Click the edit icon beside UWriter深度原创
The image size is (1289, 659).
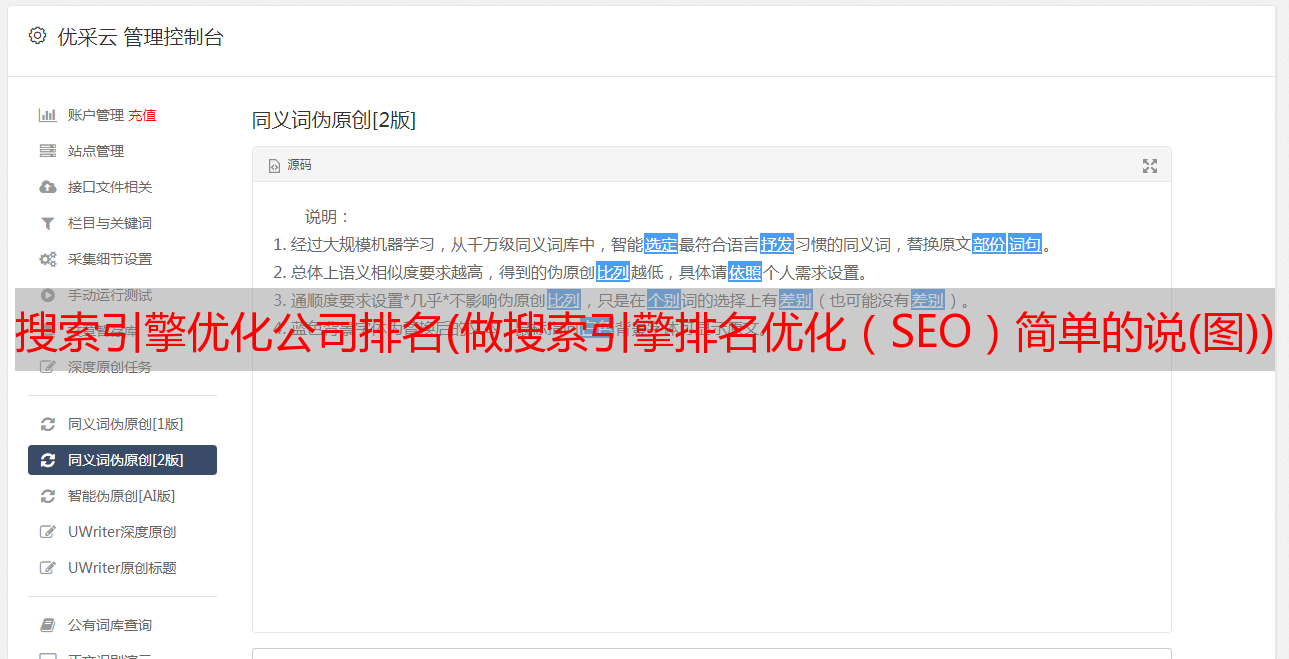click(47, 532)
